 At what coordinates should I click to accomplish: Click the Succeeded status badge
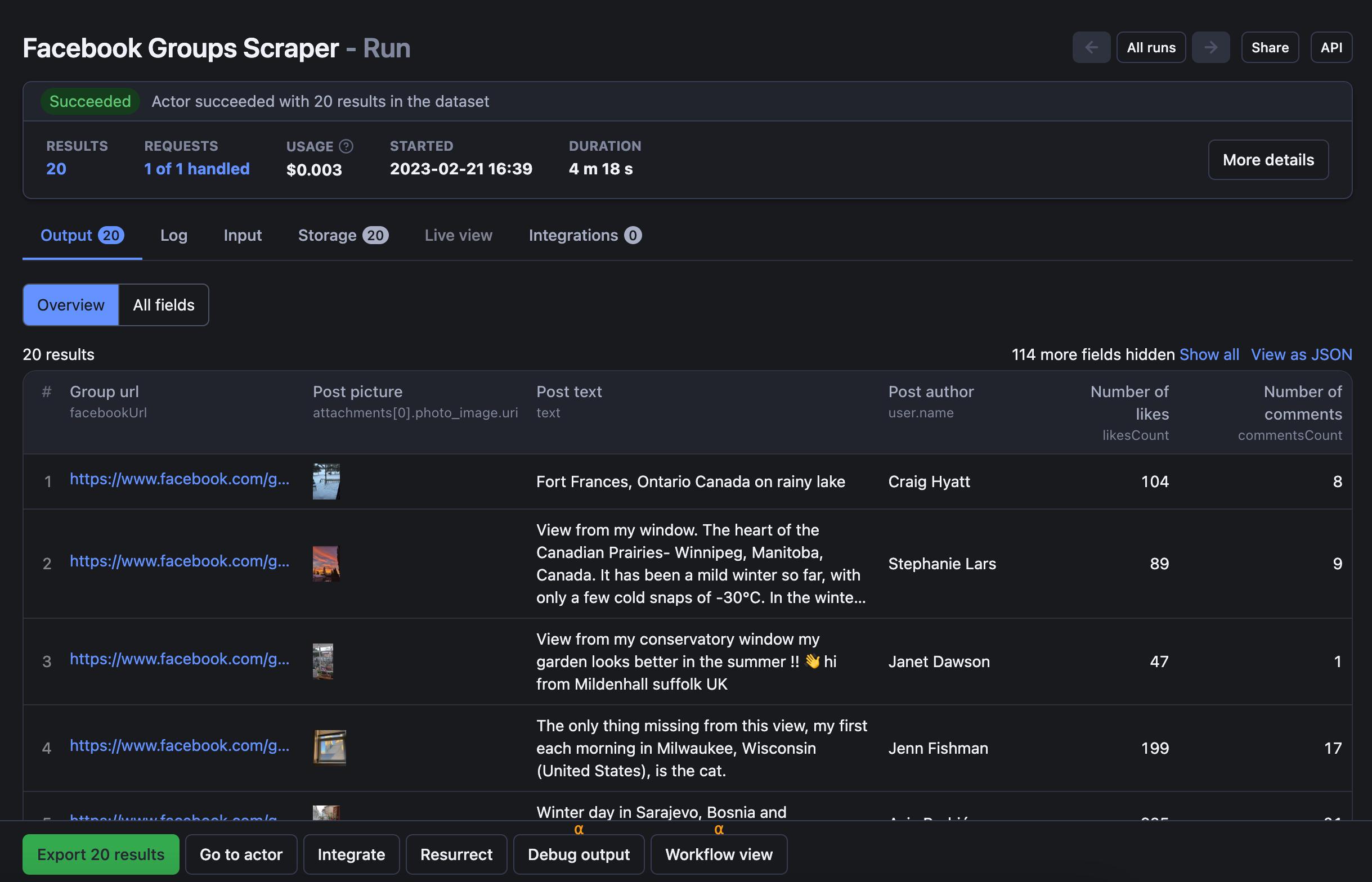(x=90, y=101)
